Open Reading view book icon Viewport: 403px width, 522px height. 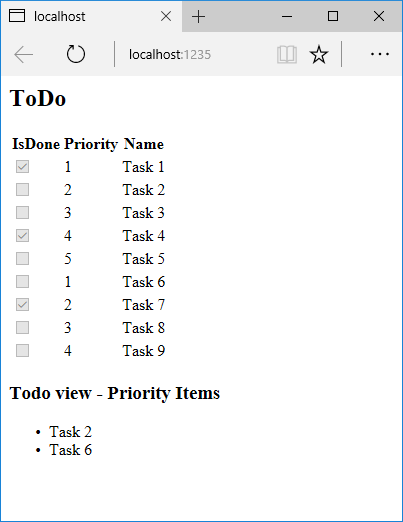(x=287, y=54)
